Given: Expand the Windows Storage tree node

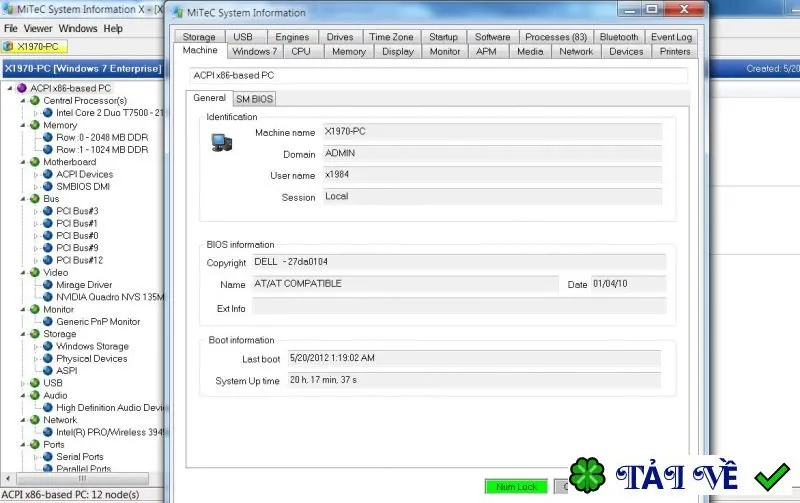Looking at the screenshot, I should [x=36, y=346].
